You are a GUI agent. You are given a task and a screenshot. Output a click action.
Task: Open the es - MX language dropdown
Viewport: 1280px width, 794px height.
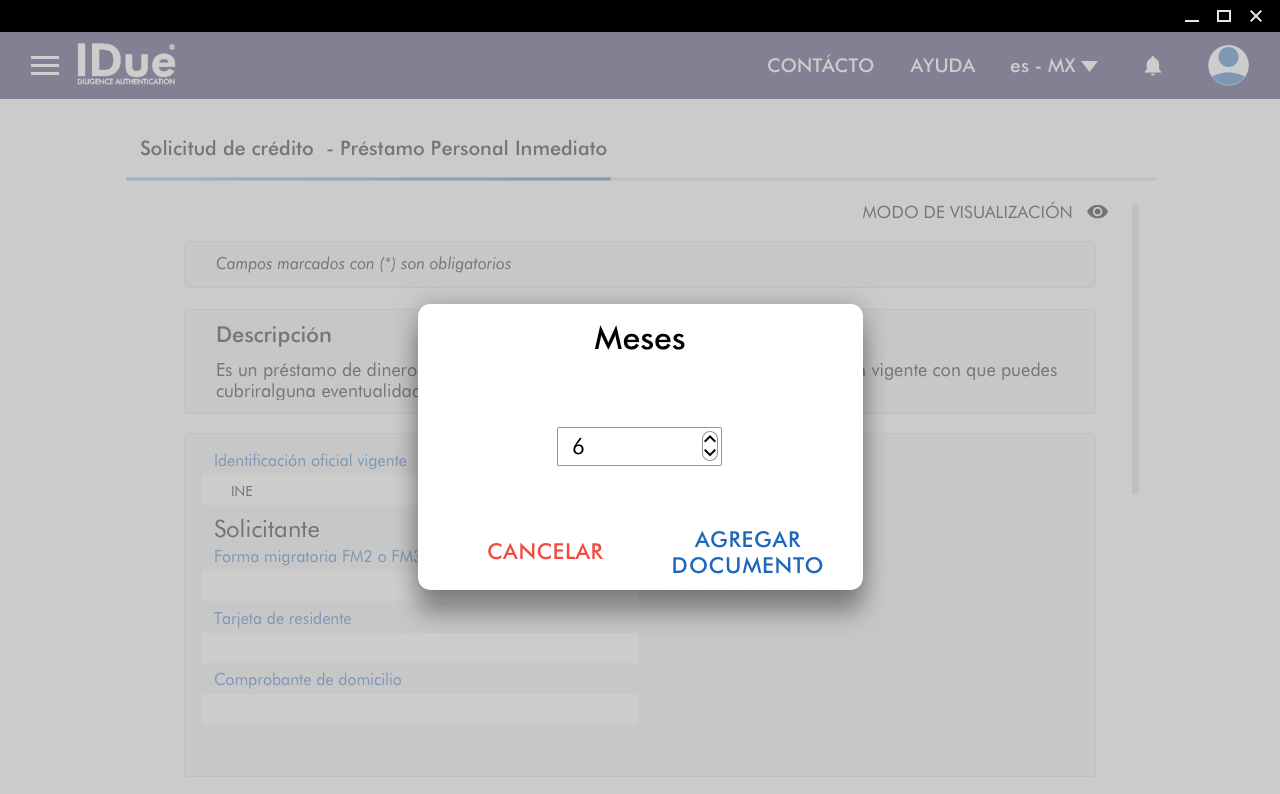(1054, 66)
